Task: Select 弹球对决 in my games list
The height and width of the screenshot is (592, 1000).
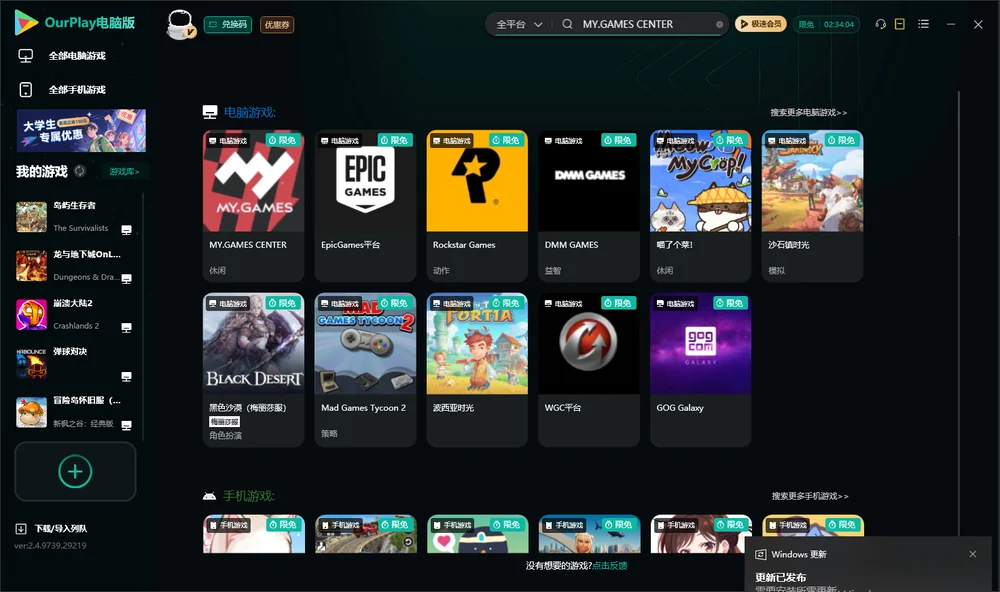Action: (x=74, y=363)
